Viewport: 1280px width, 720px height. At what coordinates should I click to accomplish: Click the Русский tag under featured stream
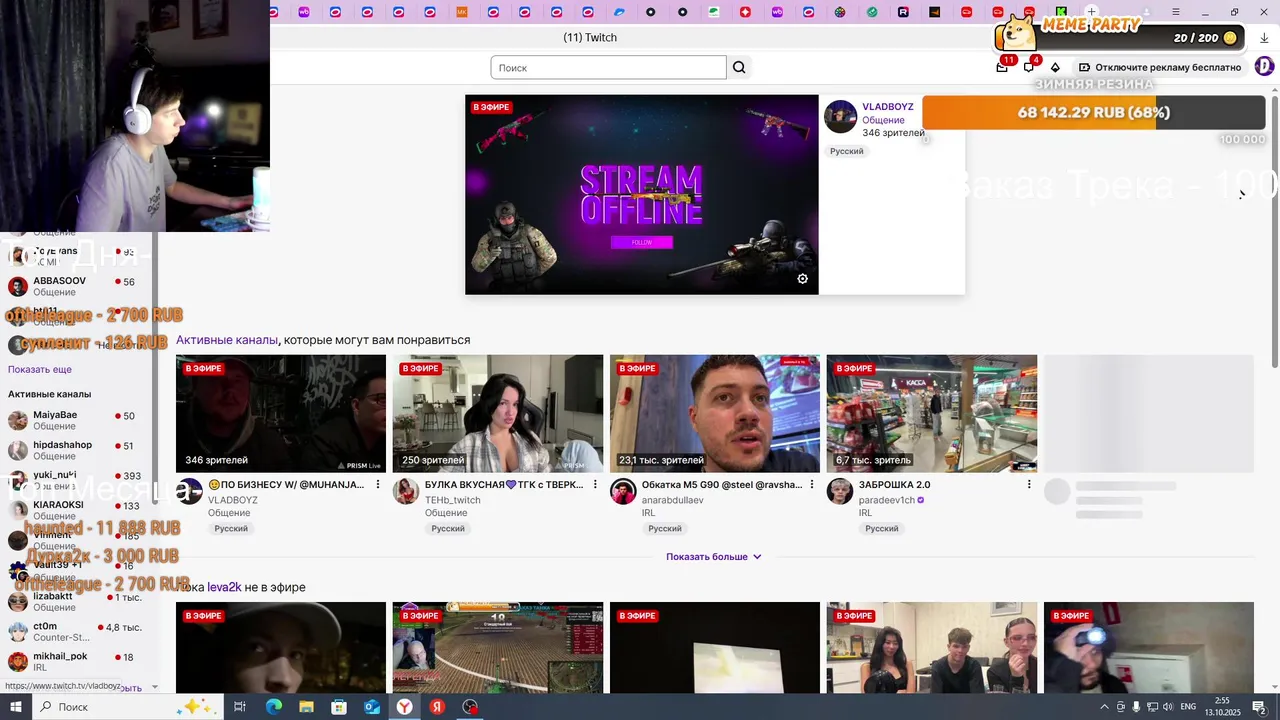(846, 151)
